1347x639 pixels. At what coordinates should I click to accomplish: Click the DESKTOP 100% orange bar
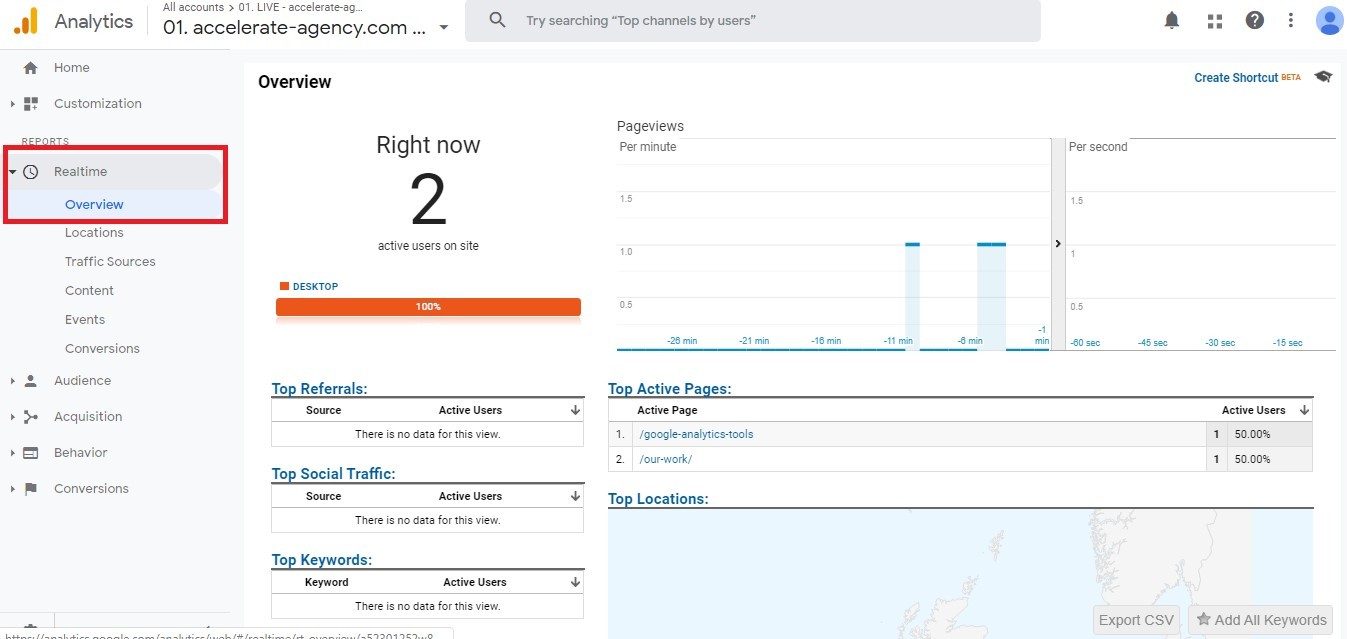[428, 307]
